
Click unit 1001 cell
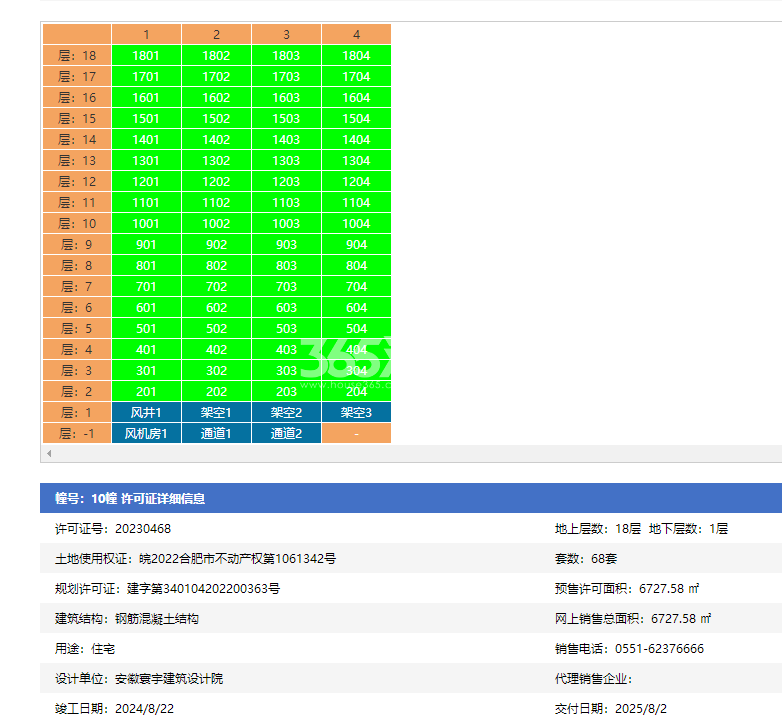click(x=146, y=223)
